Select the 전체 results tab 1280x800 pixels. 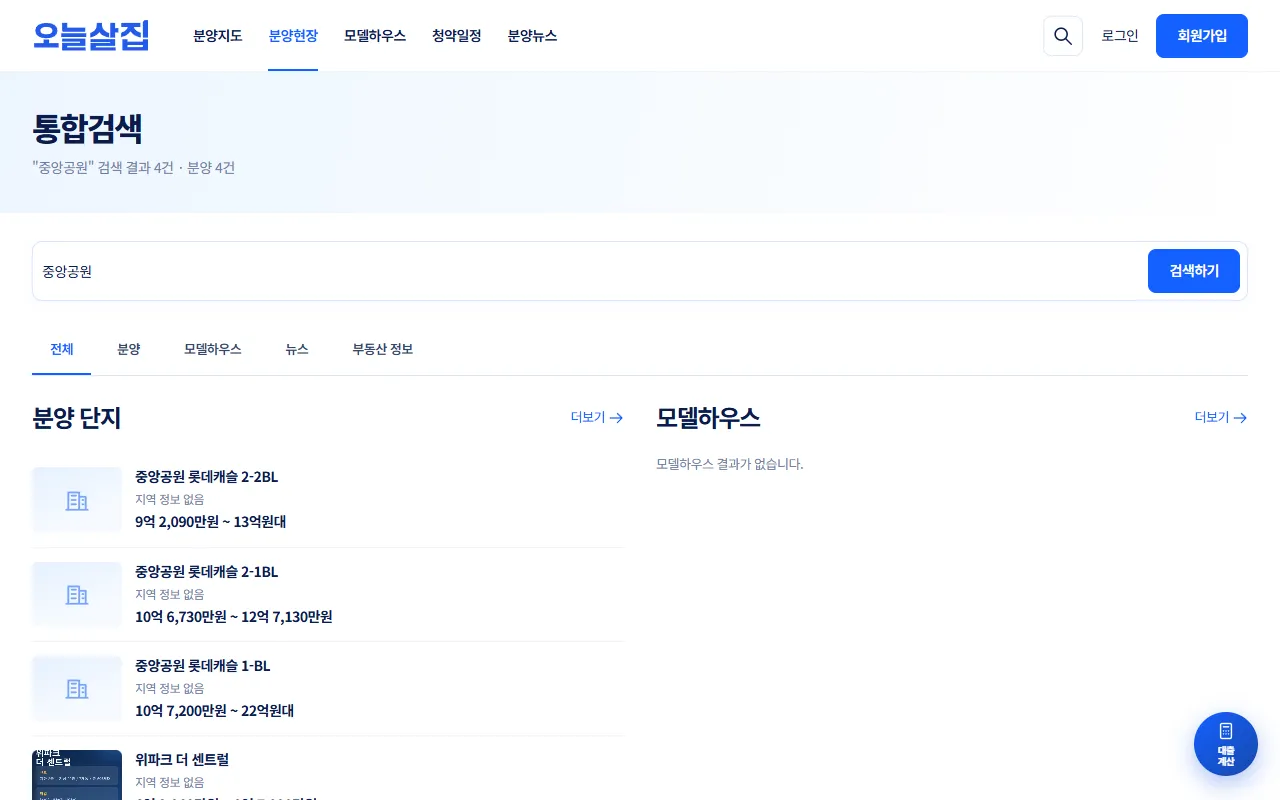tap(62, 350)
